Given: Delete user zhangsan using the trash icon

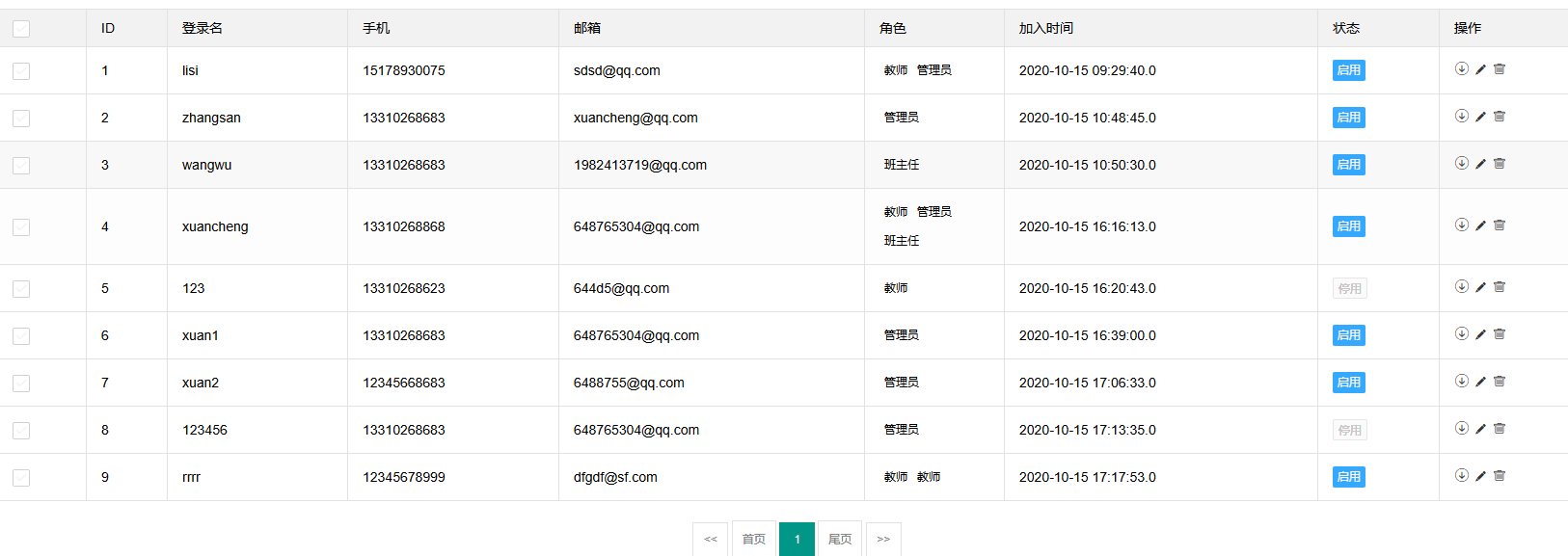Looking at the screenshot, I should (x=1500, y=117).
